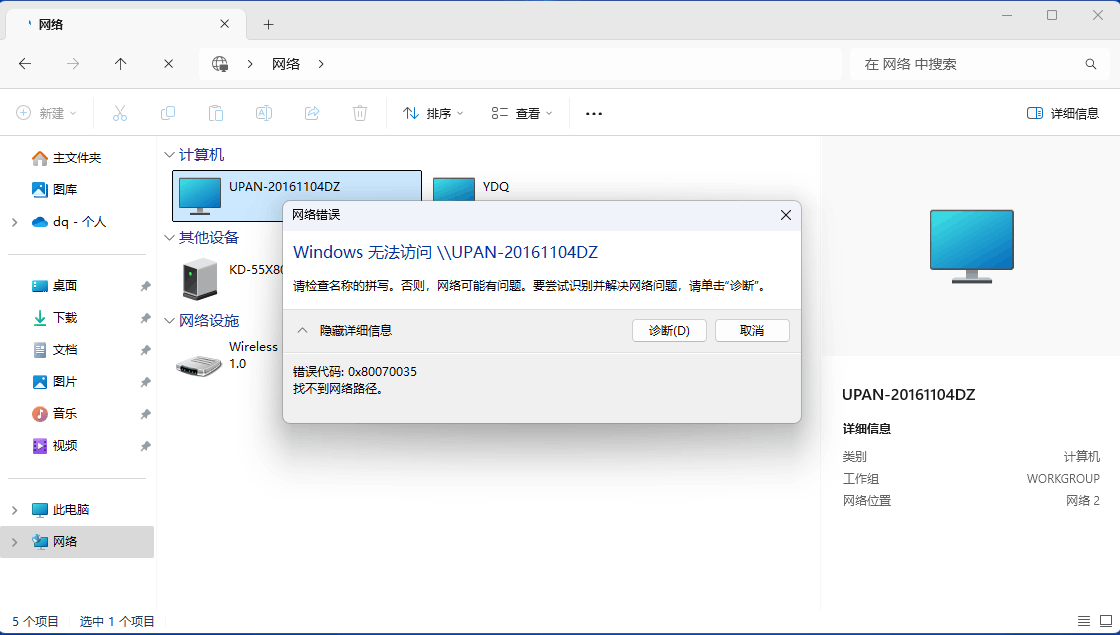Click the network globe icon in address bar
This screenshot has height=635, width=1120.
pos(220,64)
